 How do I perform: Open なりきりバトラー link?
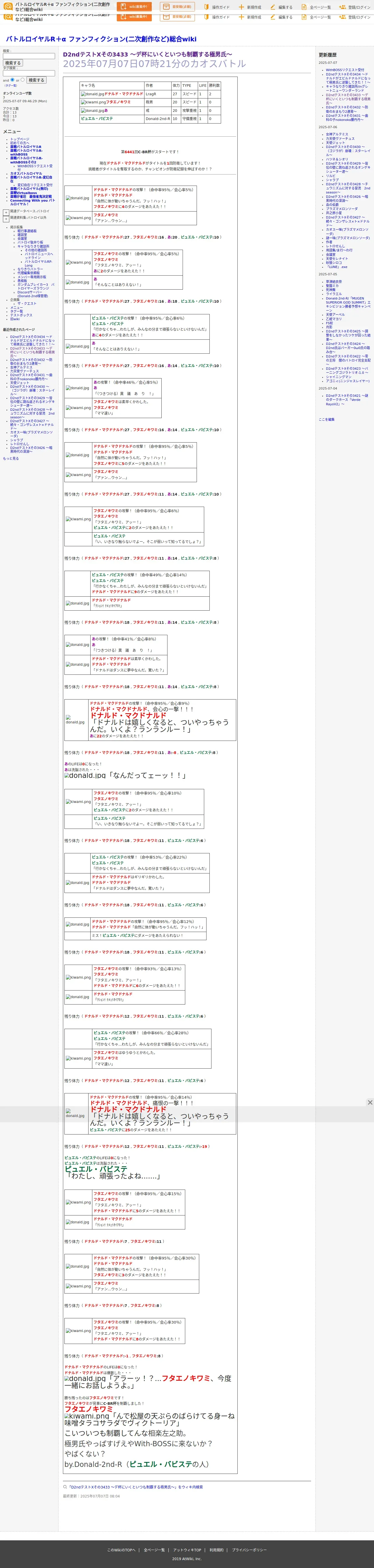pos(30,269)
